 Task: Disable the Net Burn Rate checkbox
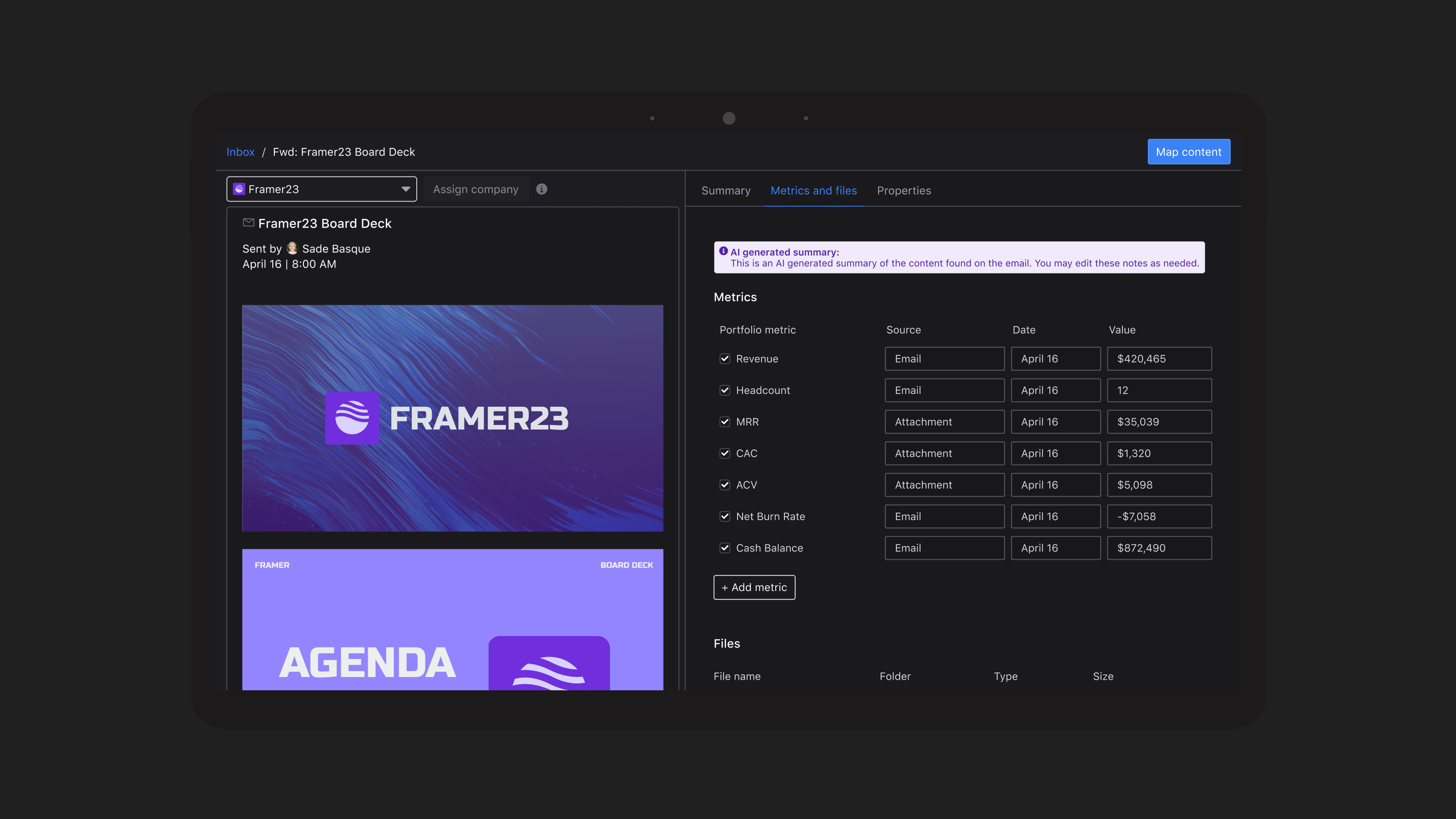point(725,516)
